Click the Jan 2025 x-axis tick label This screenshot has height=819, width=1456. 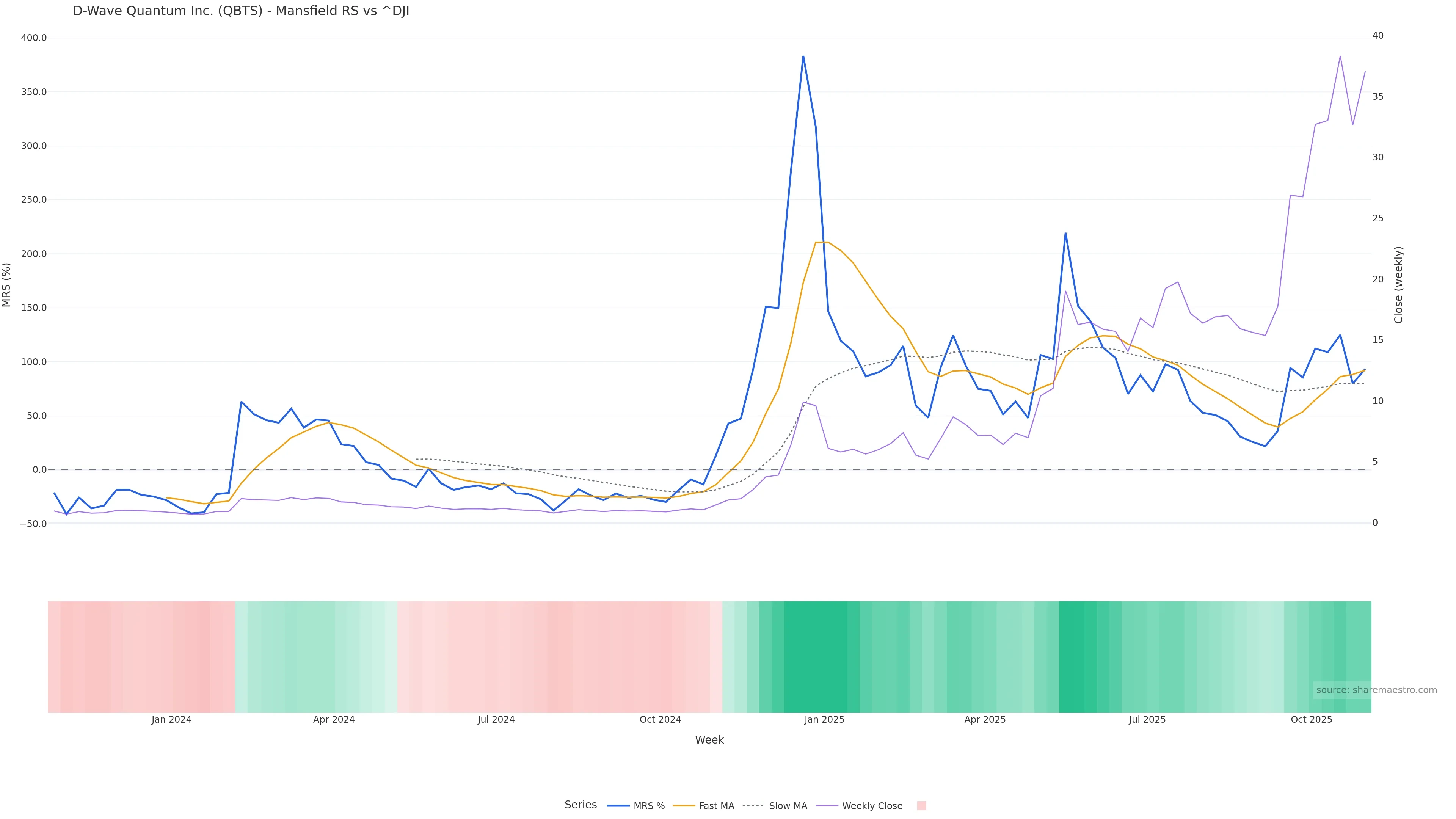pyautogui.click(x=824, y=720)
